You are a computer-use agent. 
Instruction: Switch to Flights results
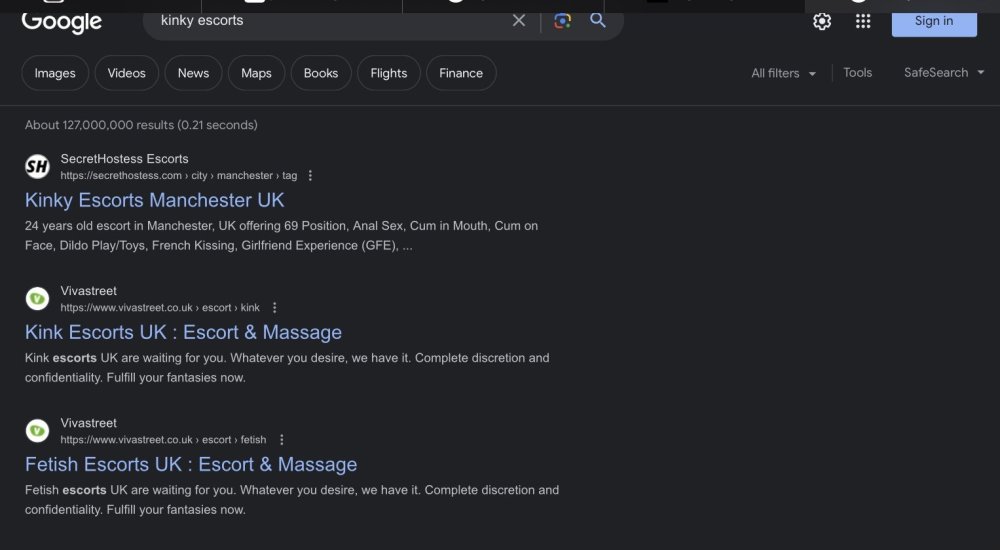[388, 73]
